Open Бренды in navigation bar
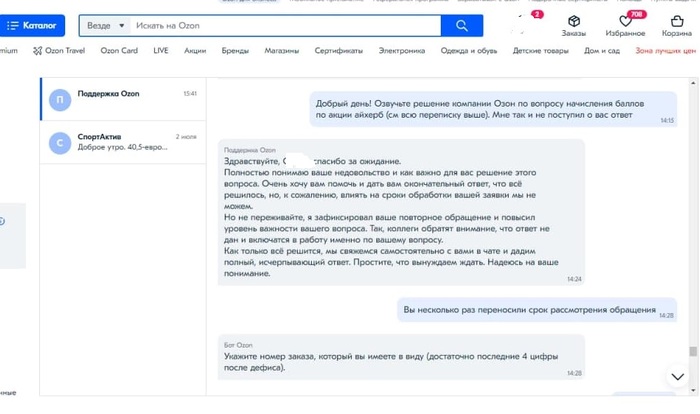 (x=235, y=50)
